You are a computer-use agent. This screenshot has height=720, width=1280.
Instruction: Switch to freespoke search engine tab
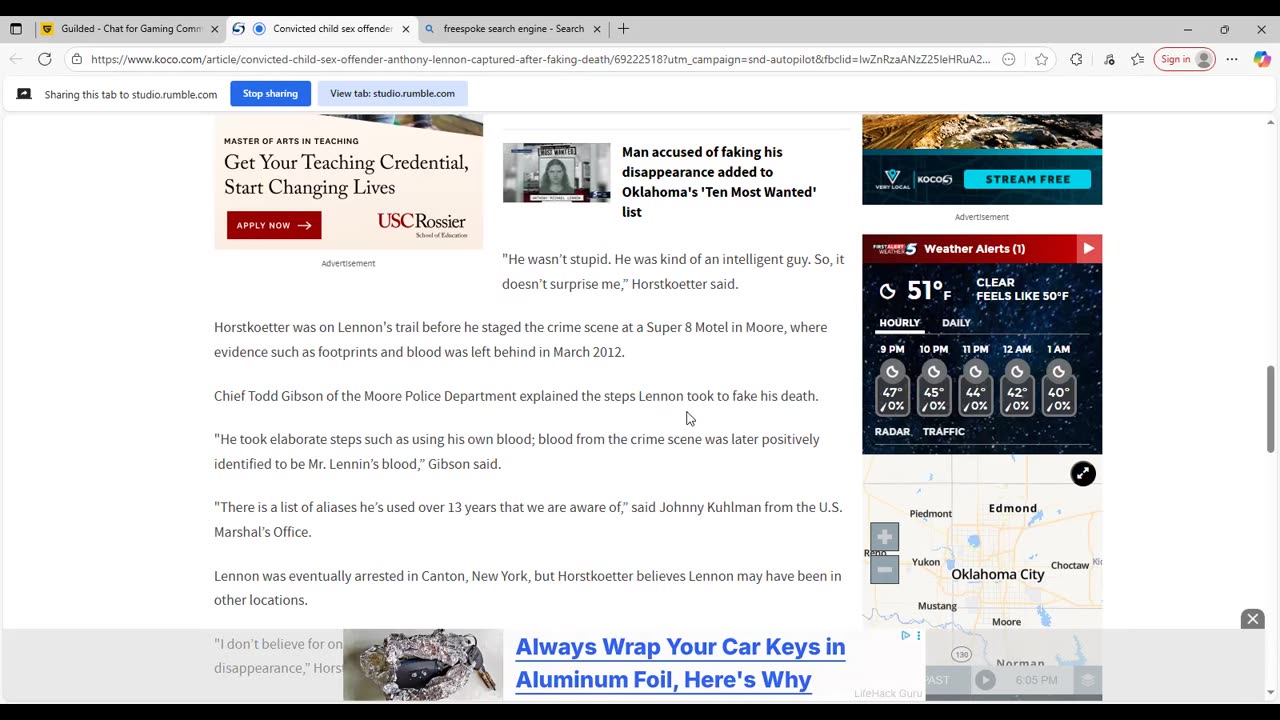[512, 29]
